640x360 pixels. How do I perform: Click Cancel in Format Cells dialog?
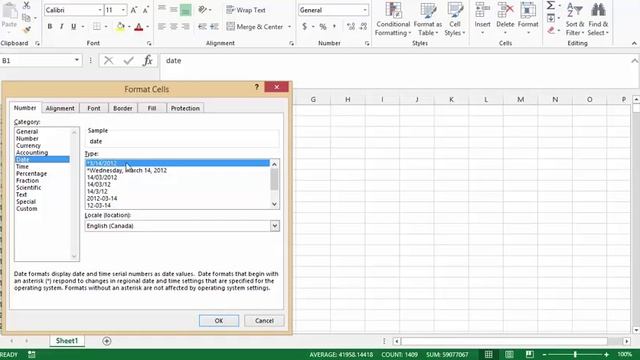point(264,320)
